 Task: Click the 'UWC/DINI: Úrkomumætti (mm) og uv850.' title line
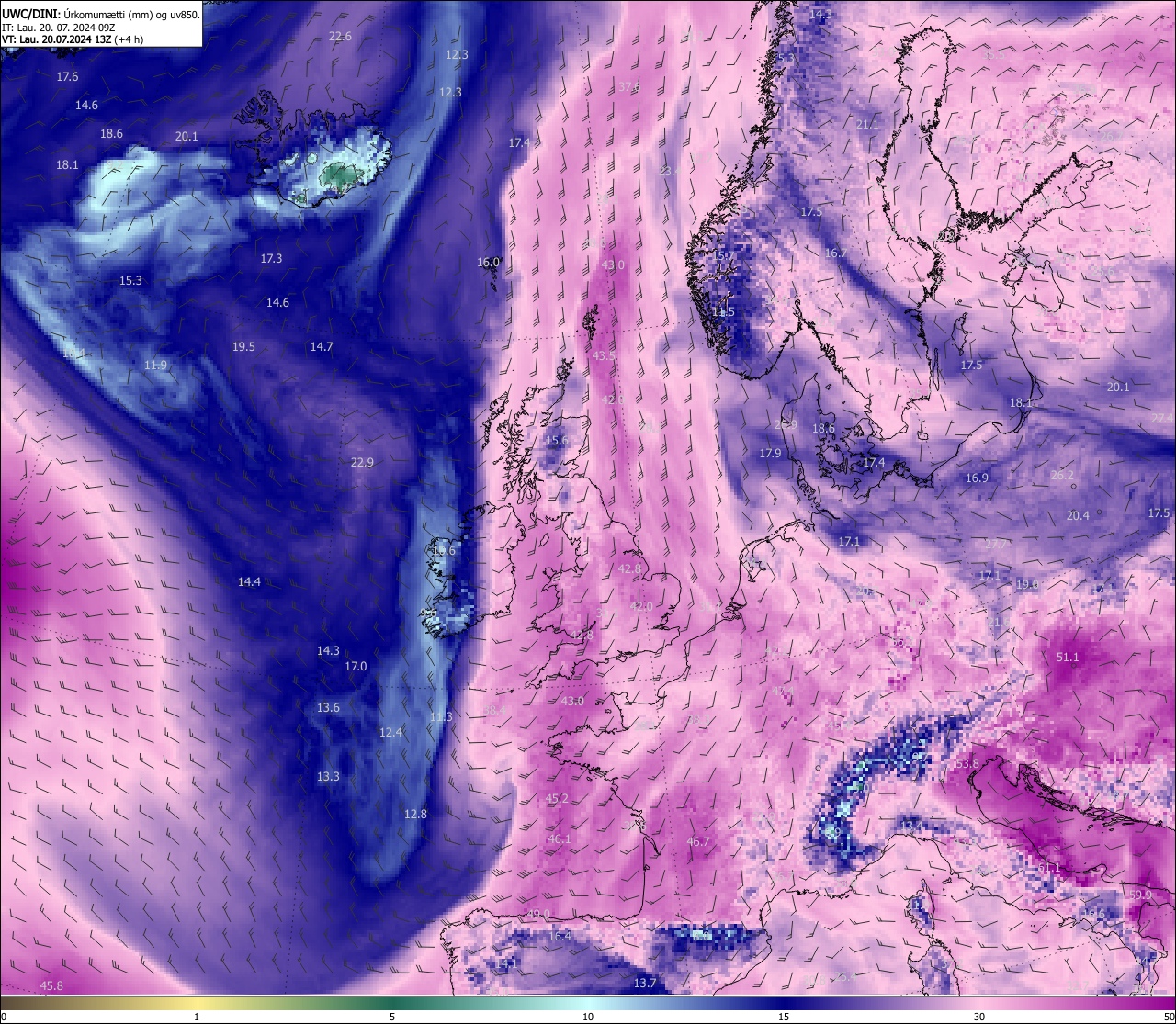(x=101, y=14)
